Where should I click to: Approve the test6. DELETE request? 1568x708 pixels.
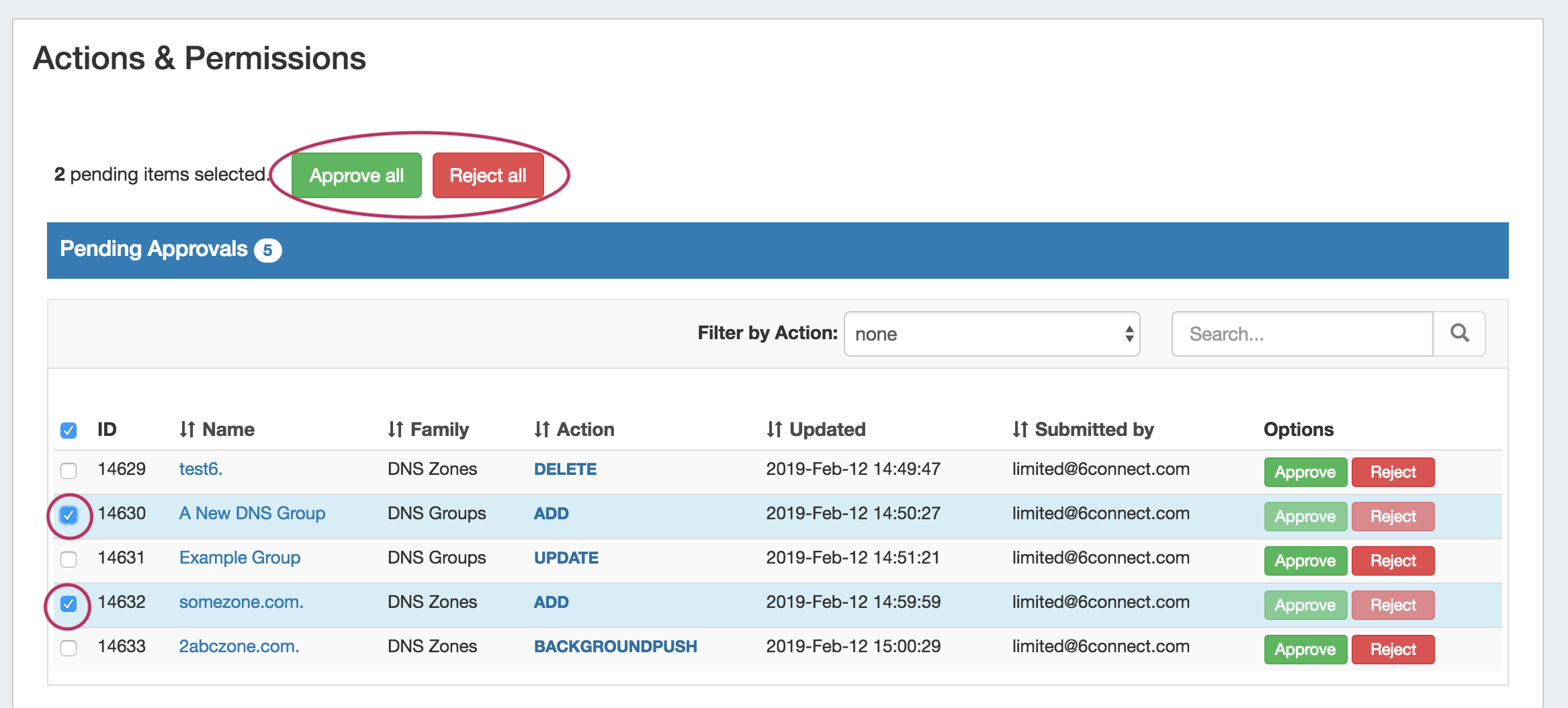tap(1305, 472)
